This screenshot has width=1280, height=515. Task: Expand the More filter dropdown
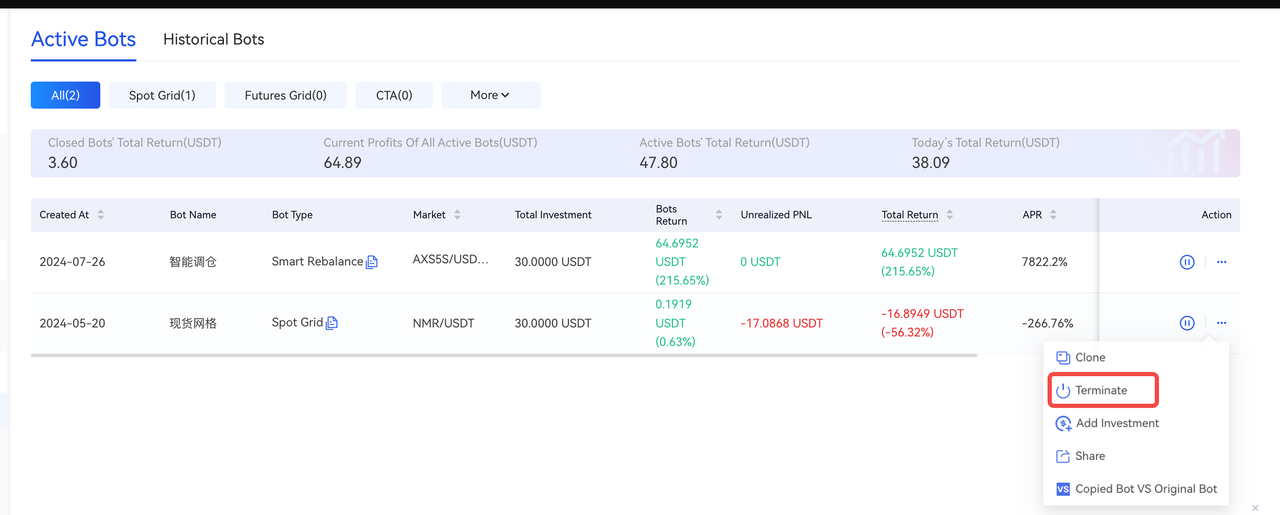490,95
